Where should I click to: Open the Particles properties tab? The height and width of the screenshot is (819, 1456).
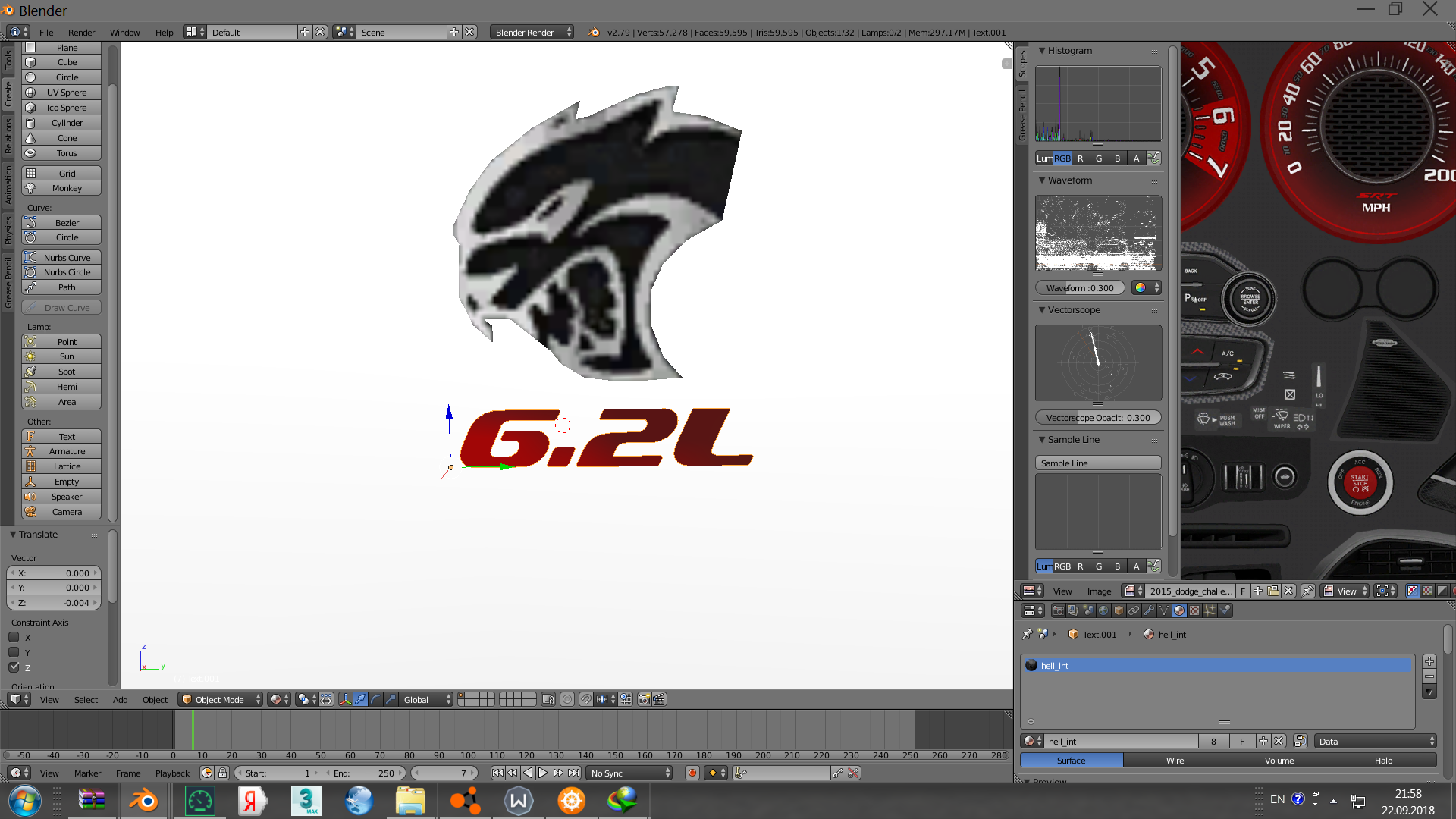1210,610
